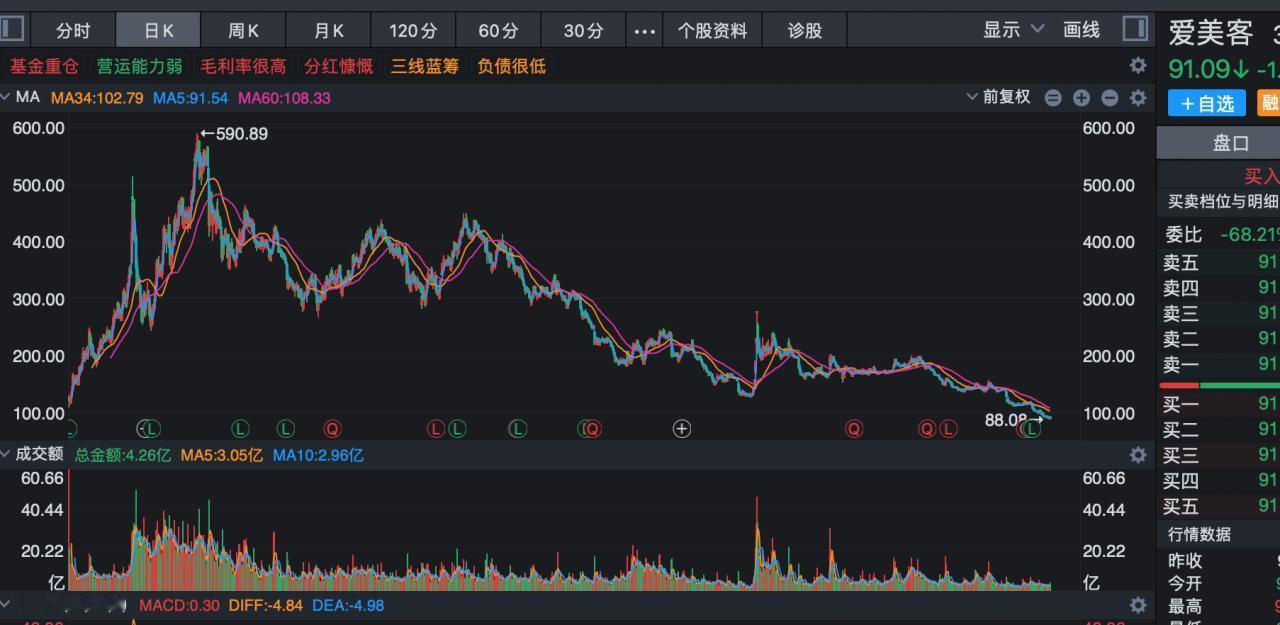The height and width of the screenshot is (625, 1280).
Task: Click the 总金额:4.26亿 volume label
Action: (x=123, y=455)
